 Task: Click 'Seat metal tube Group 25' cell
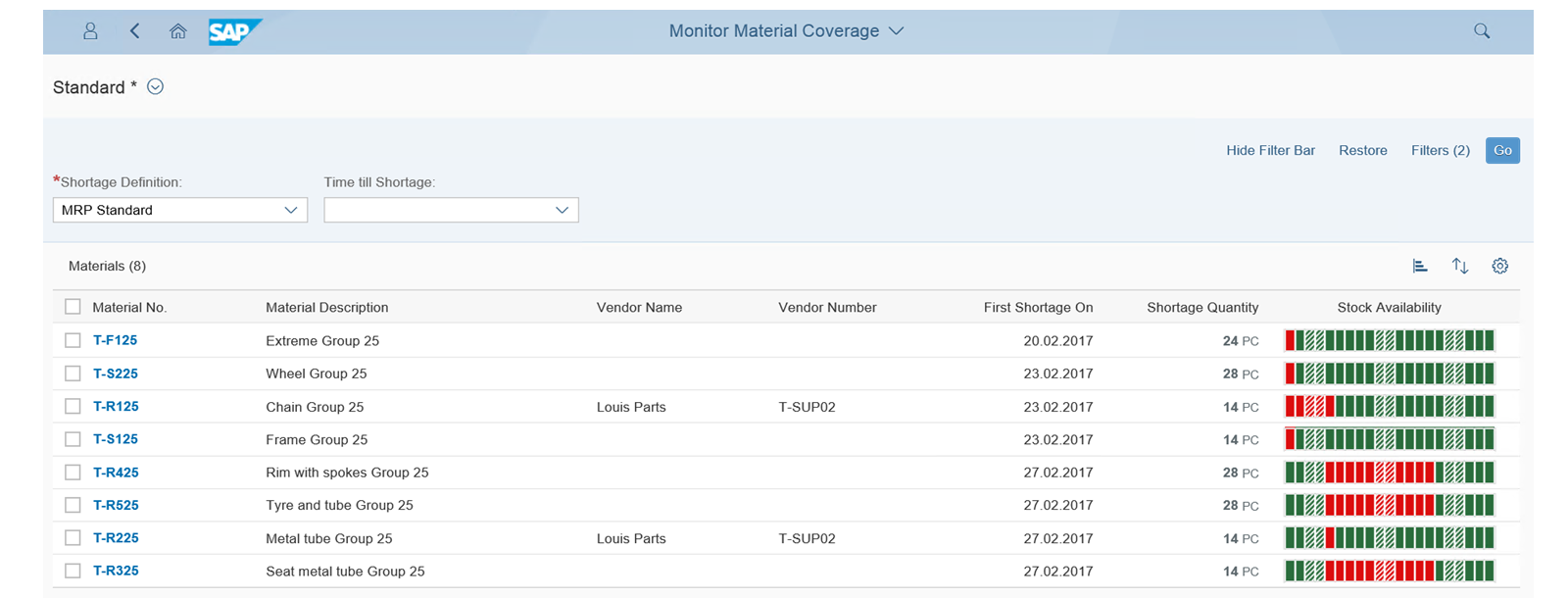345,571
